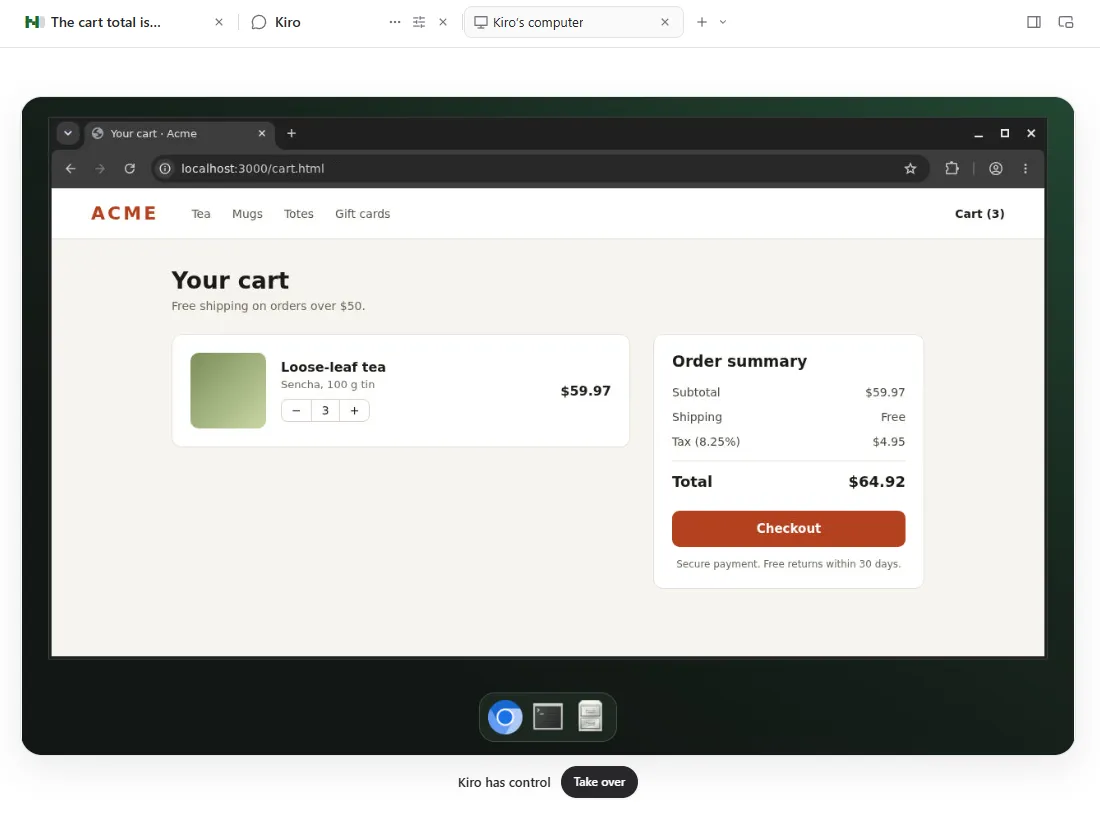Go forward in browser history
Viewport: 1100px width, 814px height.
100,168
